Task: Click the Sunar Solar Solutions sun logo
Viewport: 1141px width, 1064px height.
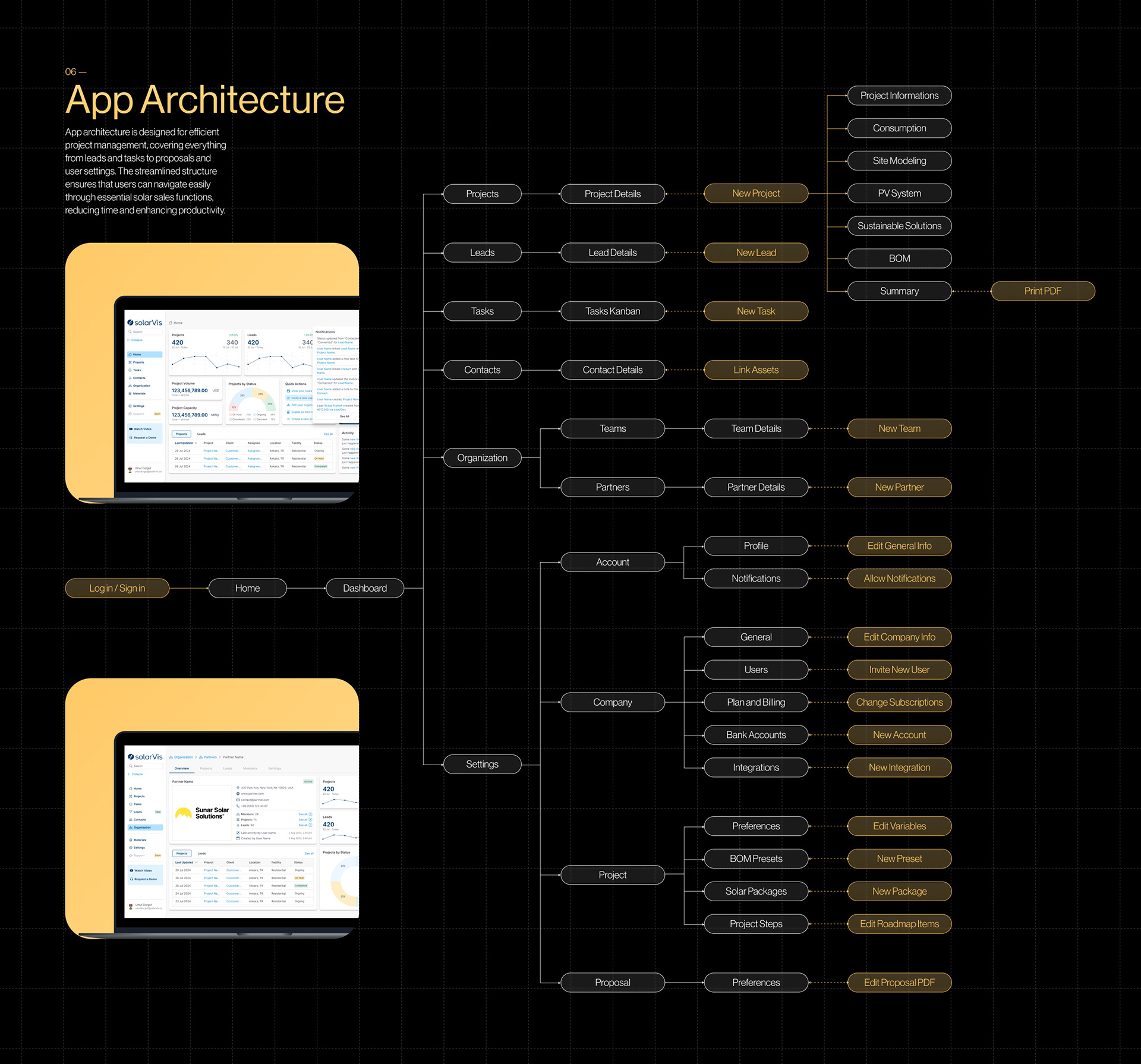Action: pyautogui.click(x=184, y=813)
